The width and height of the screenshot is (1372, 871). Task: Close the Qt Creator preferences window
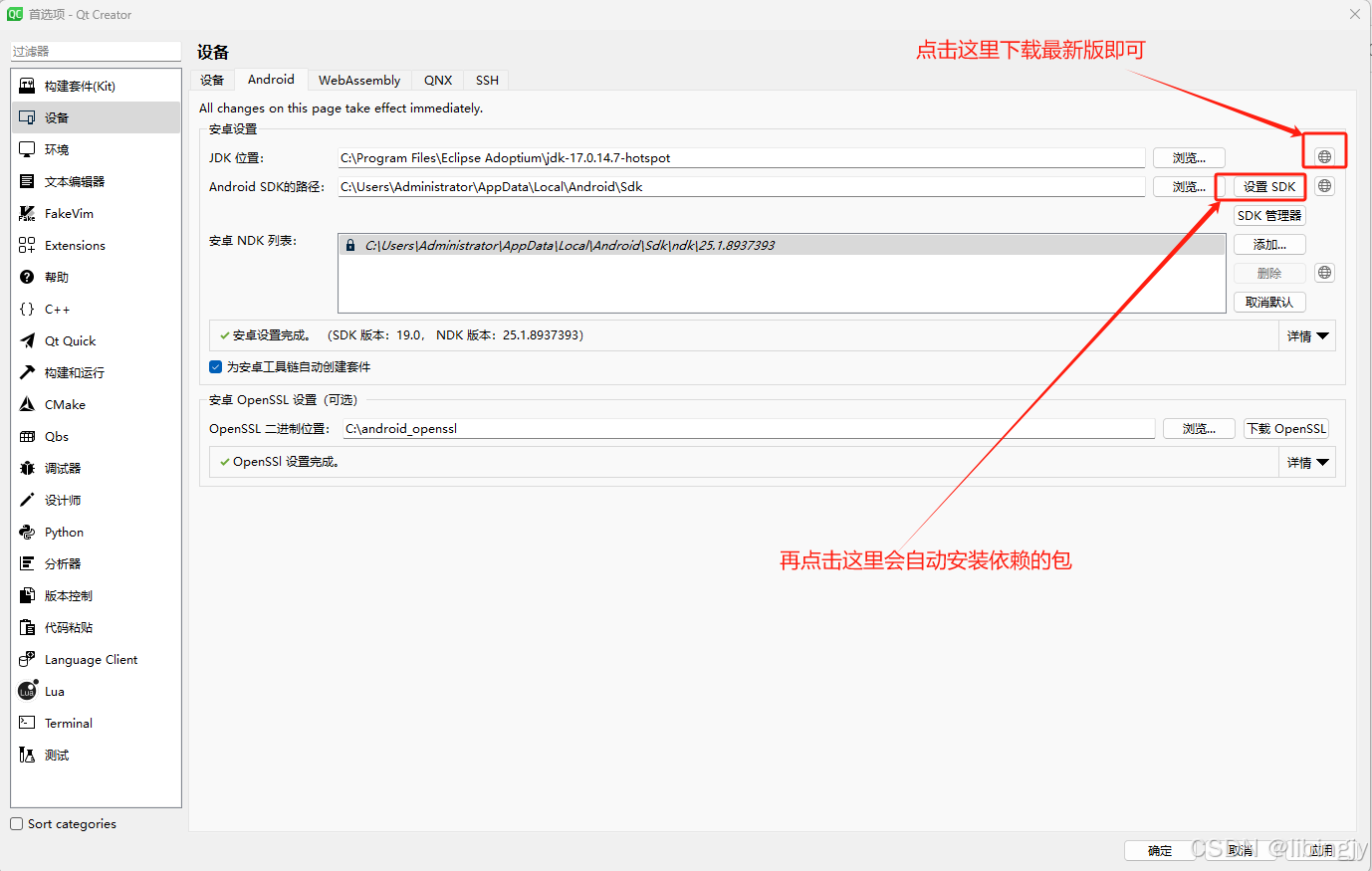click(x=1355, y=14)
